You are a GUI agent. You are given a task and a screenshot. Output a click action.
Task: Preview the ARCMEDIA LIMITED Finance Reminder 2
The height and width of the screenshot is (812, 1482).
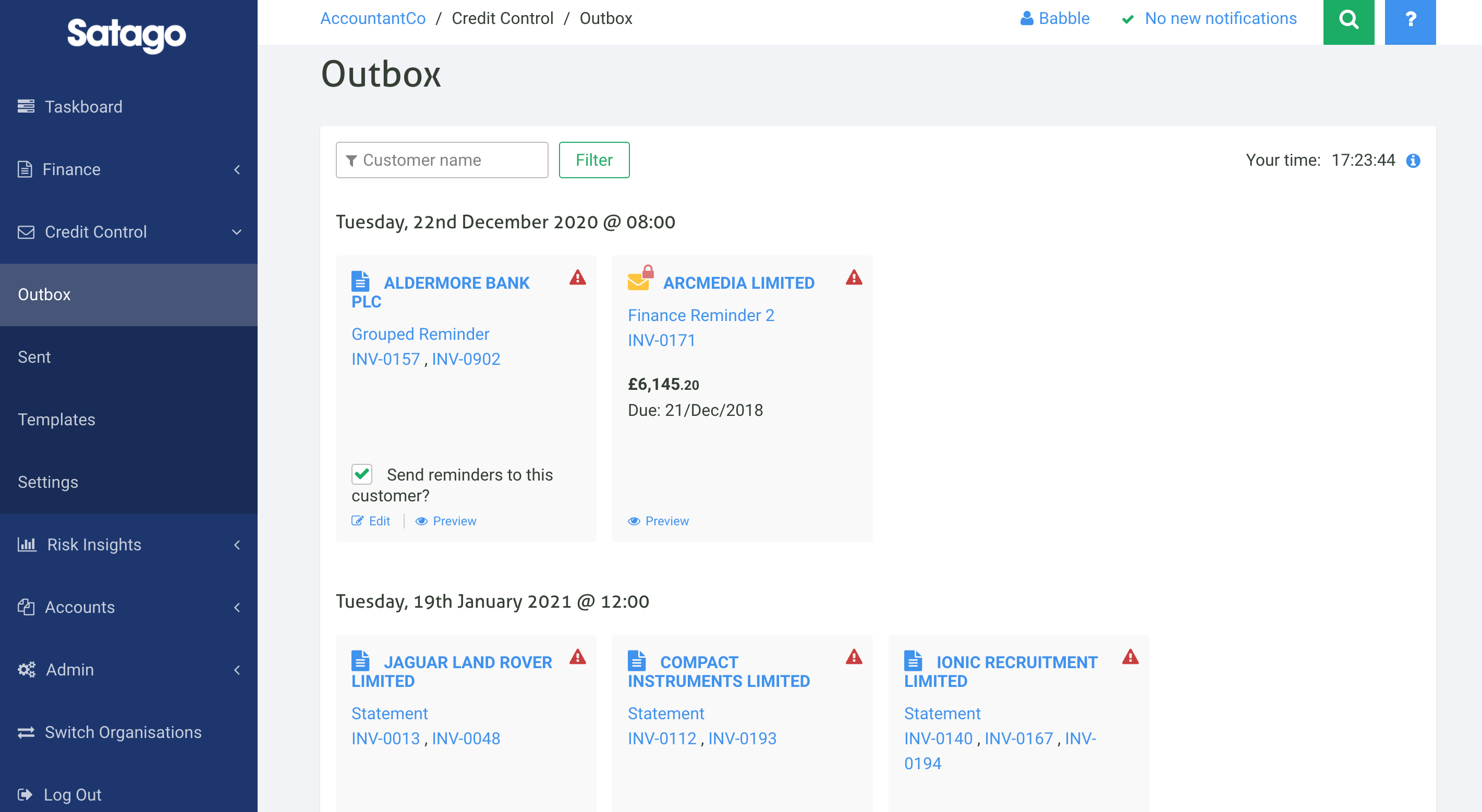click(658, 521)
